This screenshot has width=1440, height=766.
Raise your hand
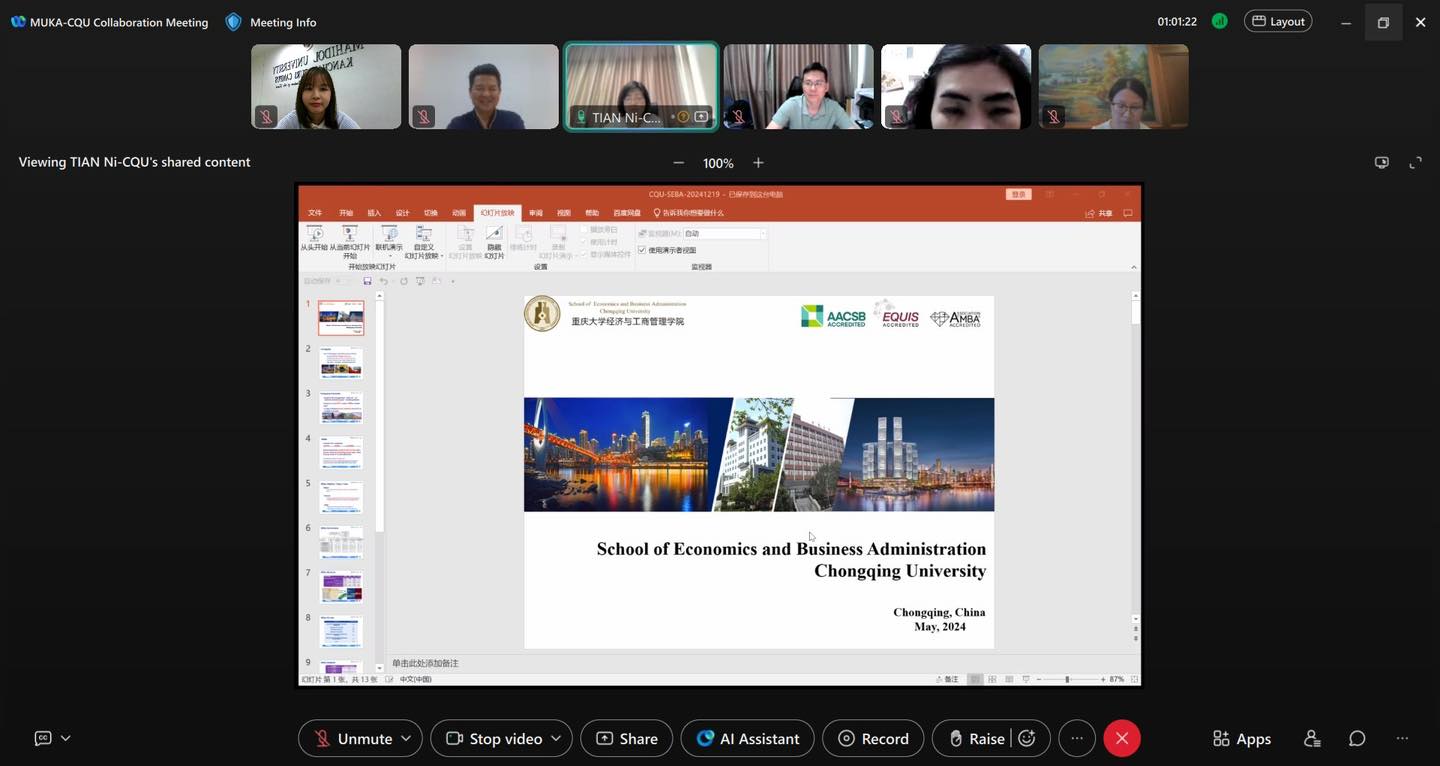[976, 739]
